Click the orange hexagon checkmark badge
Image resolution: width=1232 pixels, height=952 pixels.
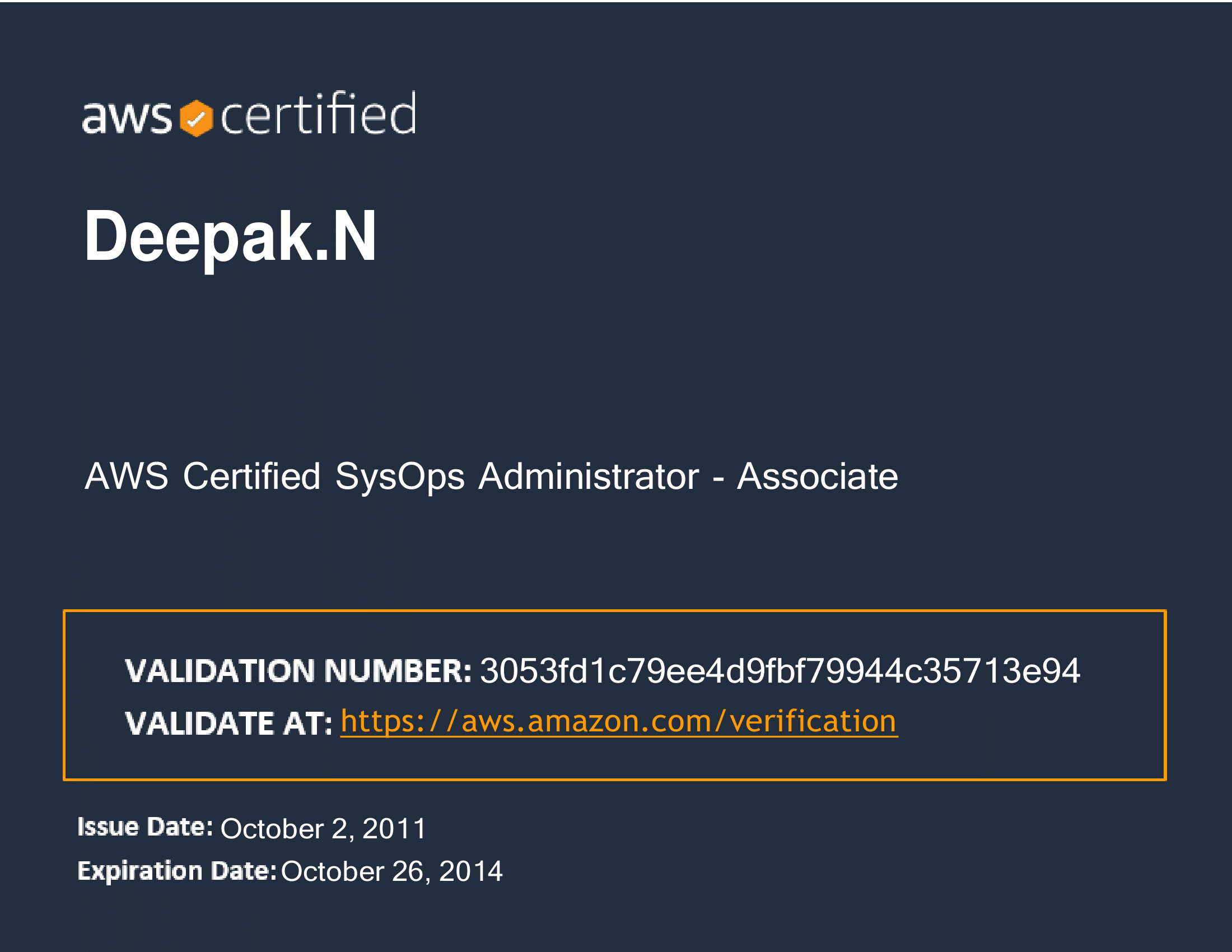point(196,118)
